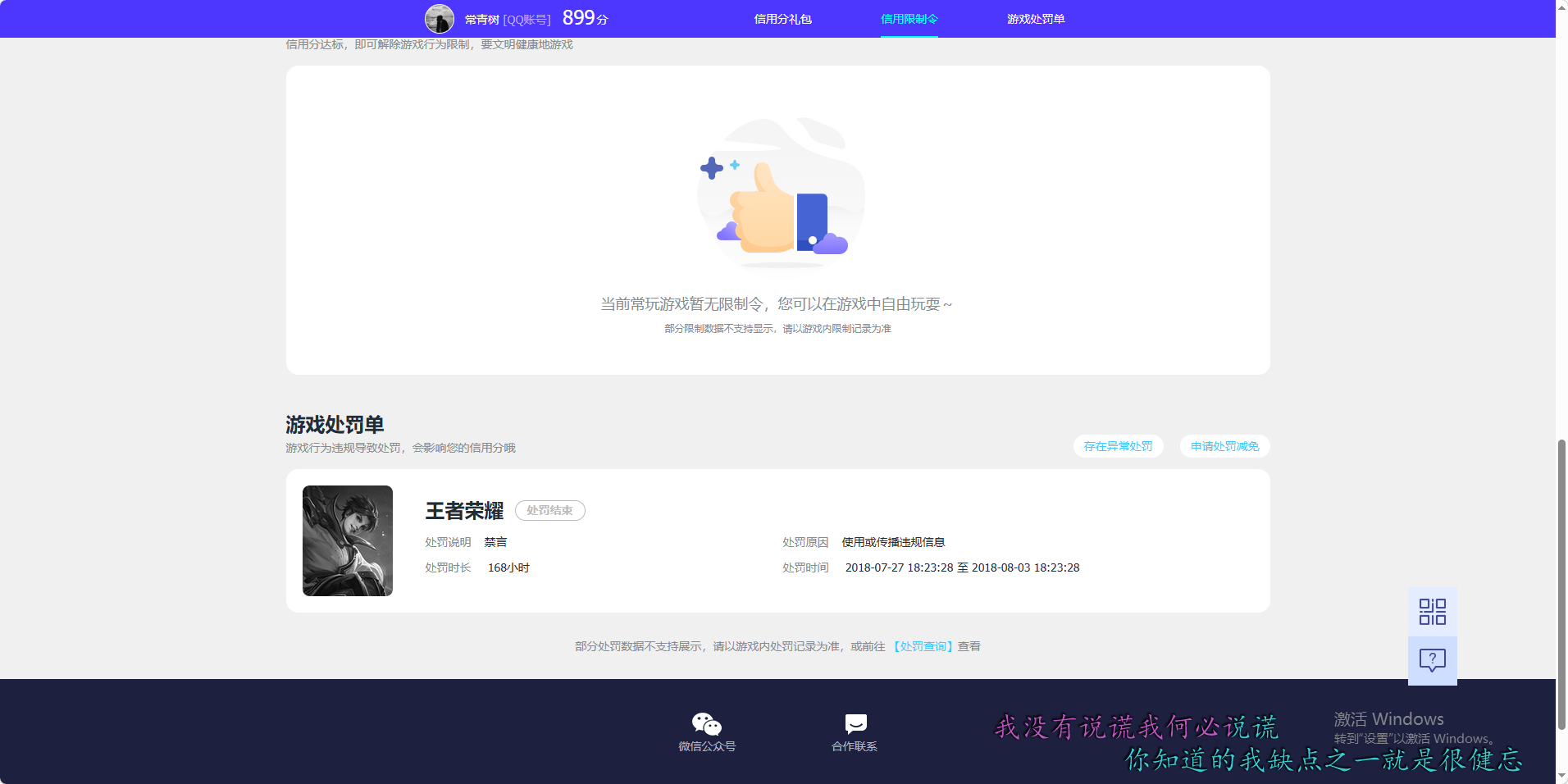The image size is (1568, 784).
Task: Click the 处罚结束 status badge
Action: tap(549, 510)
